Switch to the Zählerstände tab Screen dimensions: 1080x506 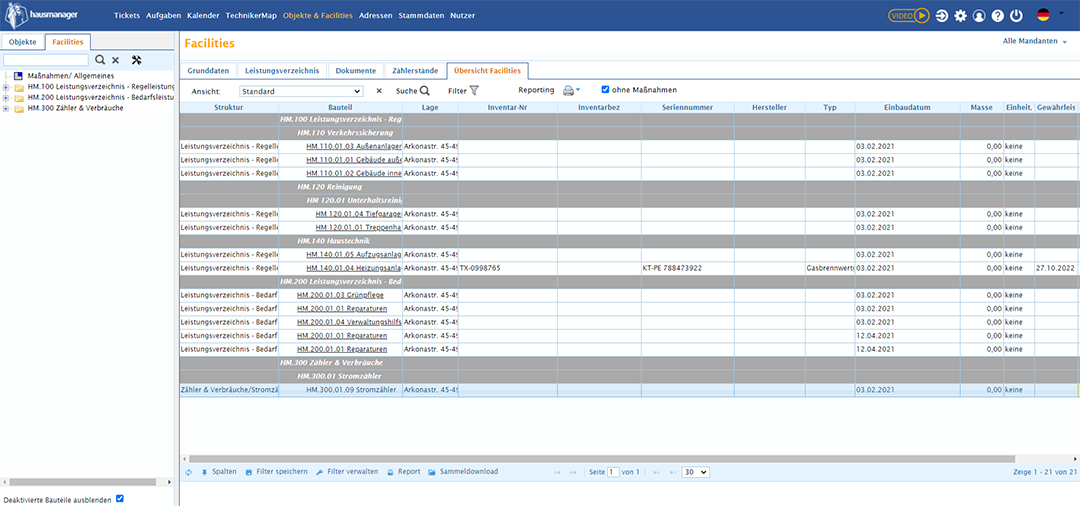415,70
